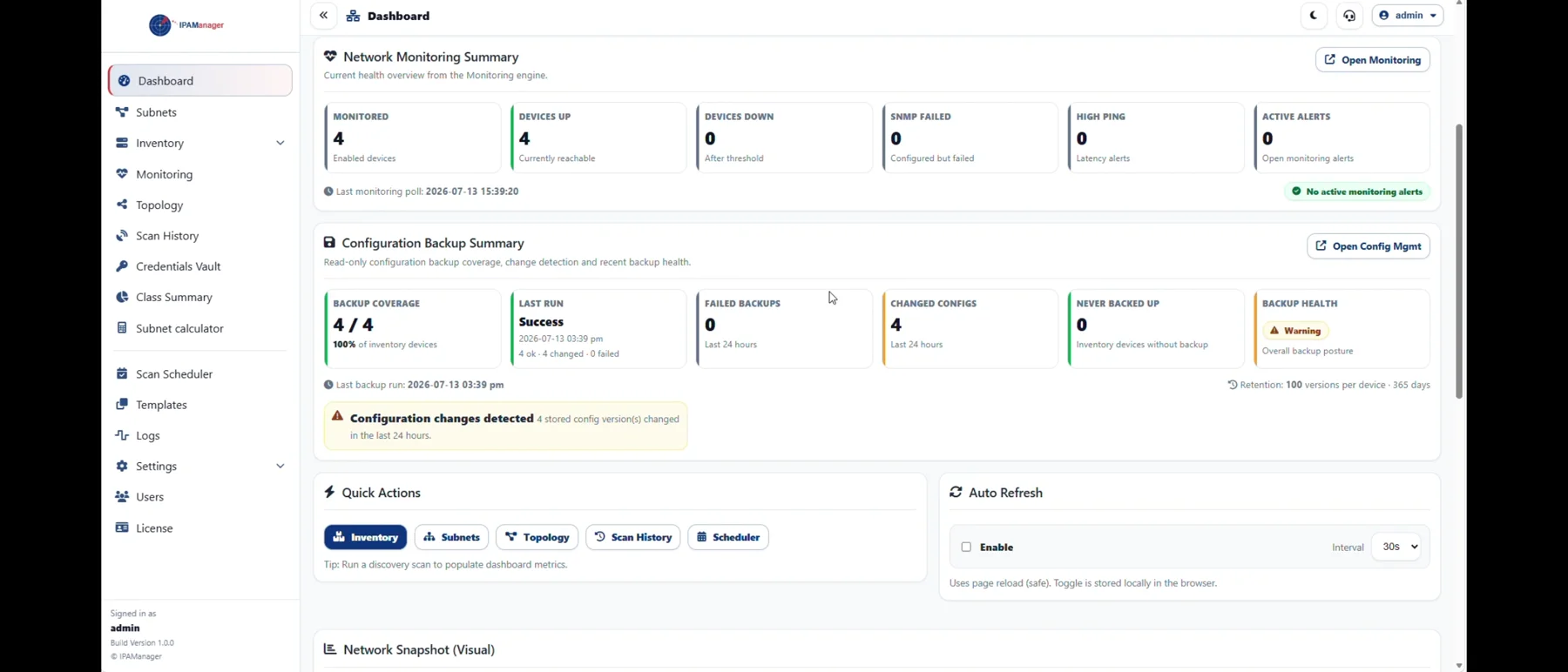Click the Quick Actions lightning icon

pos(329,492)
